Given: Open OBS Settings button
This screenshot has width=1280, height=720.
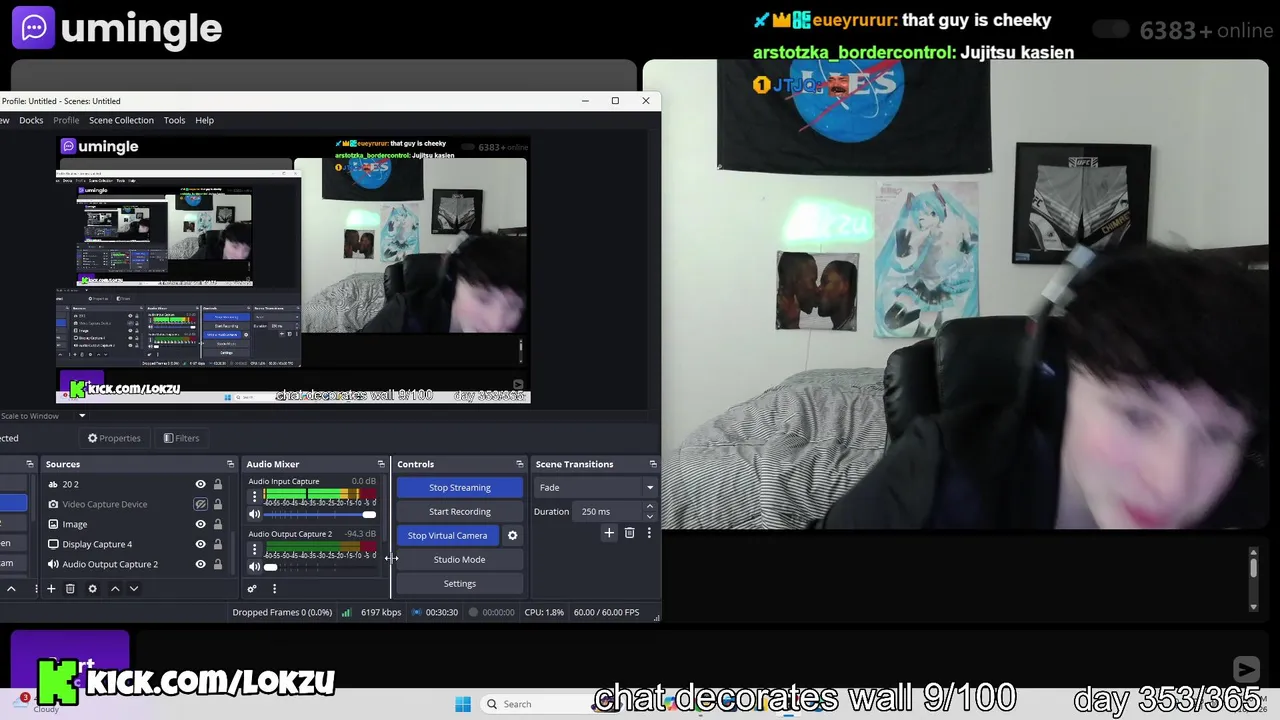Looking at the screenshot, I should pos(460,584).
